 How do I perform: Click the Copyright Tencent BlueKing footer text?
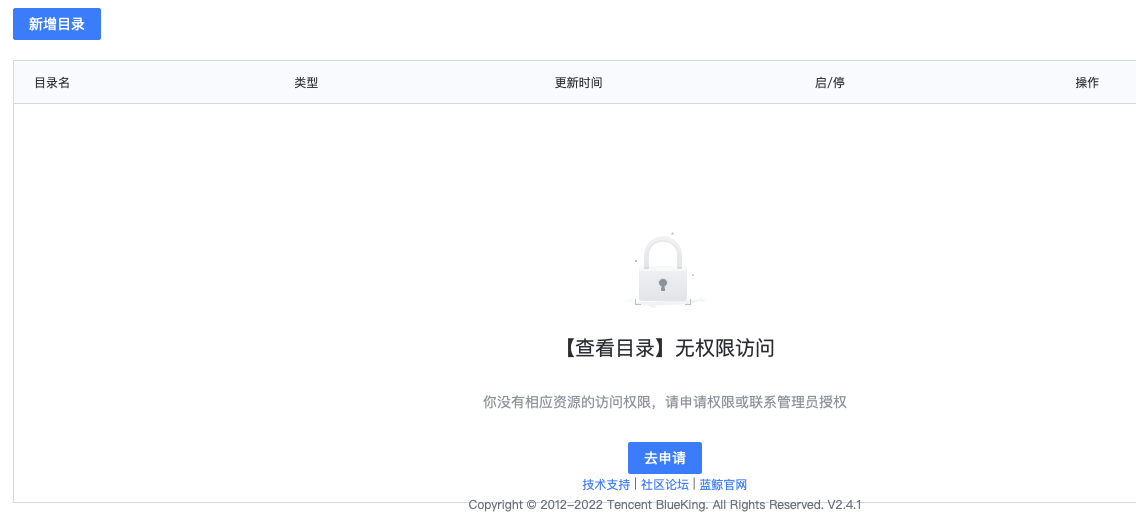[x=664, y=505]
